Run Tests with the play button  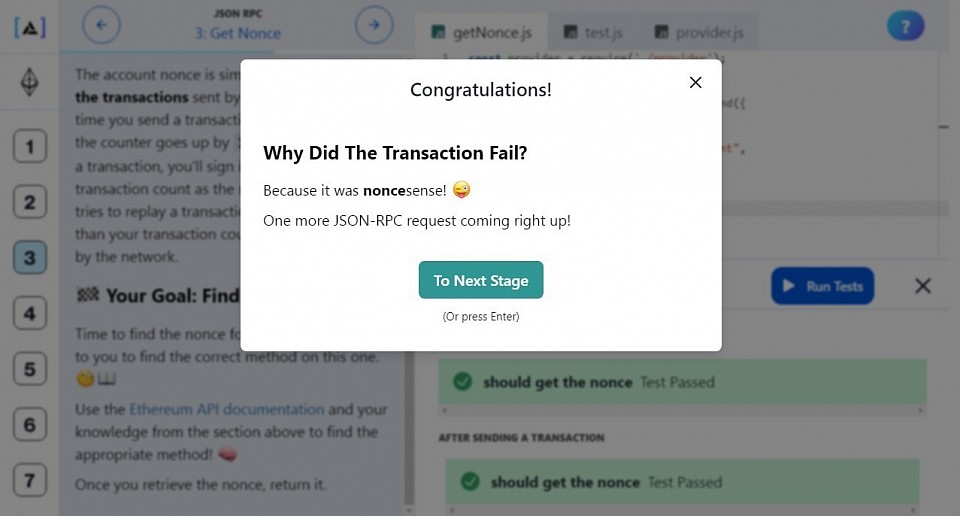point(822,286)
